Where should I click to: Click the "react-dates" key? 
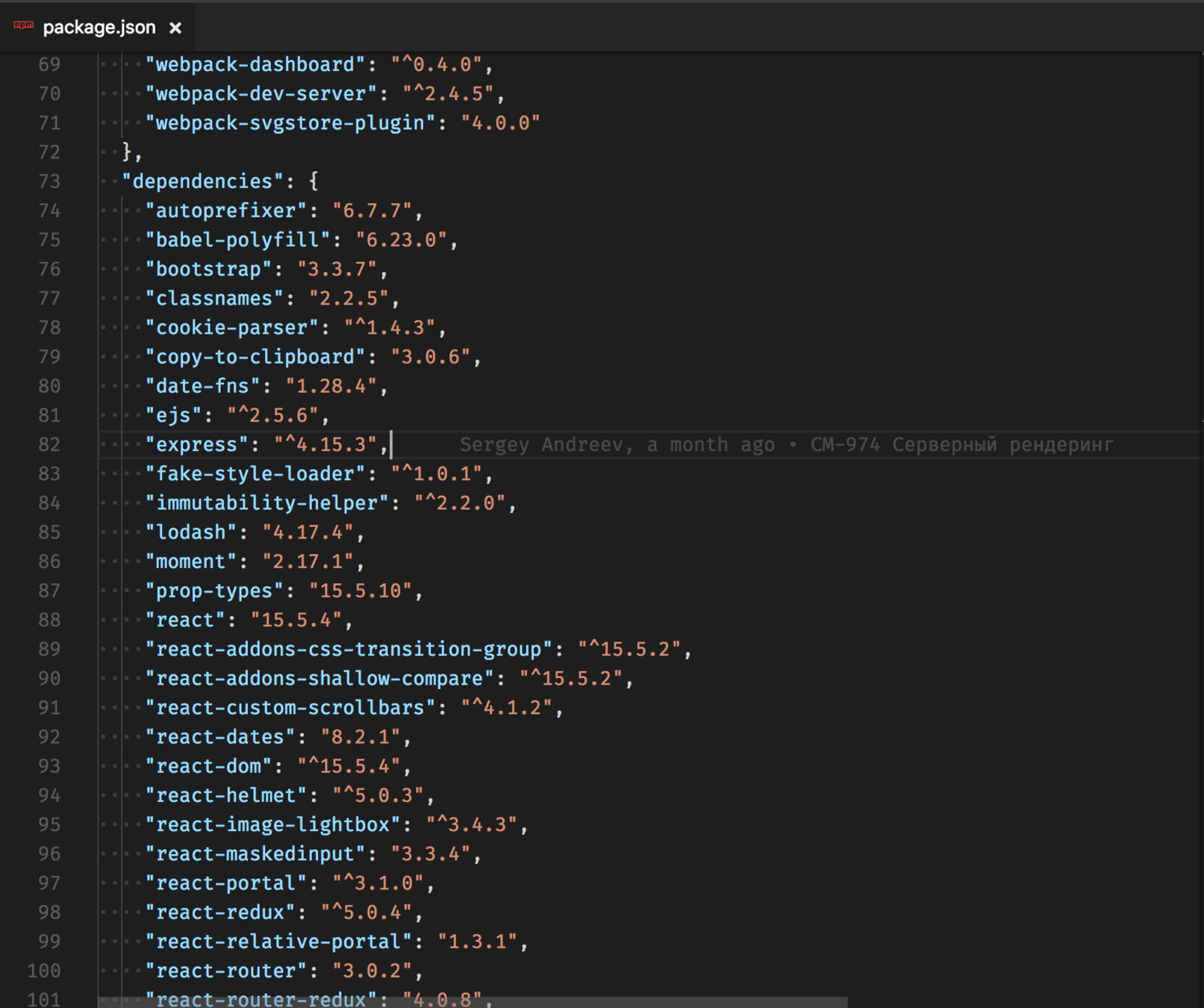220,737
